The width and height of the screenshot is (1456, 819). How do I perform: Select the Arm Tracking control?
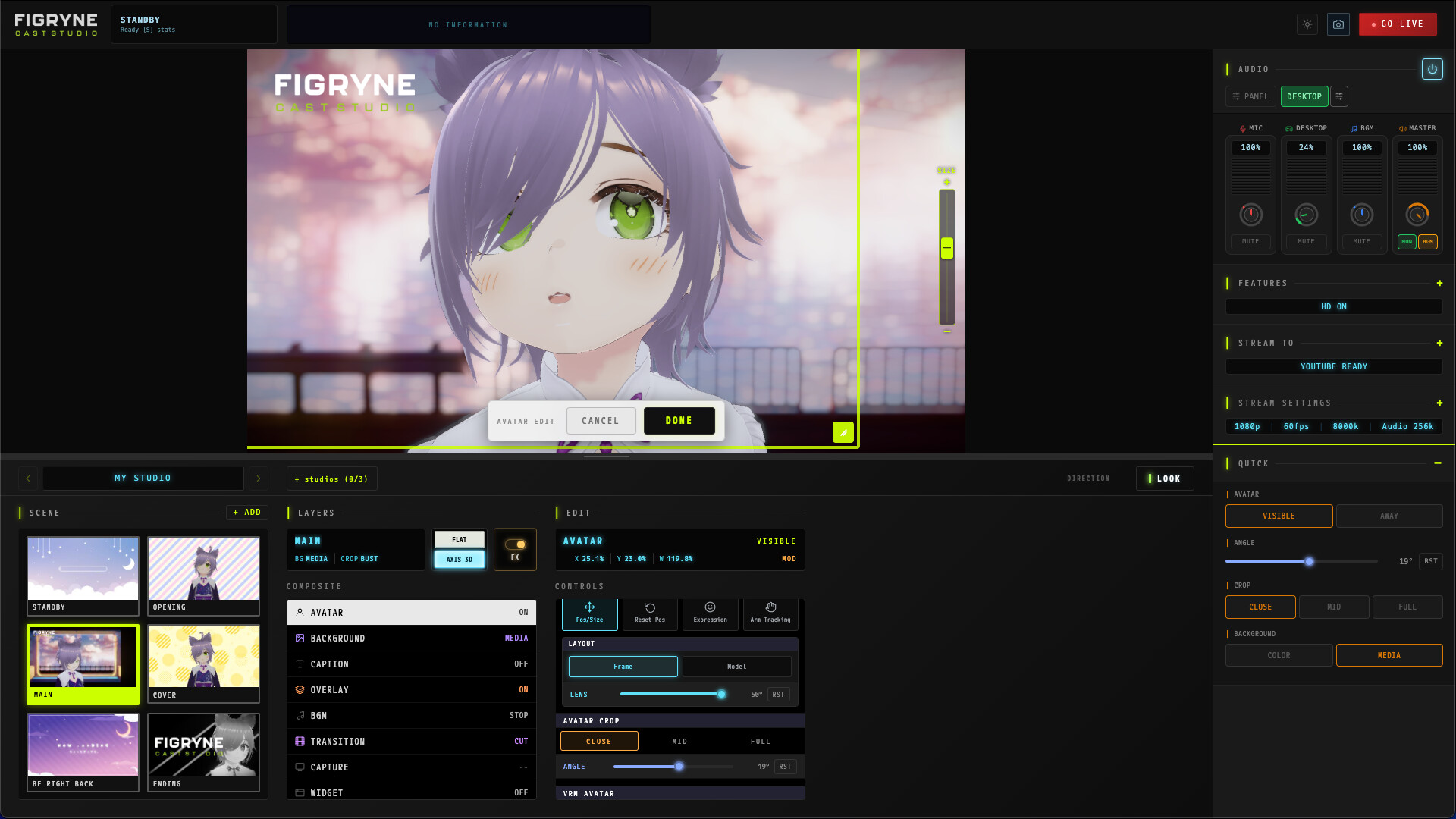click(x=770, y=613)
